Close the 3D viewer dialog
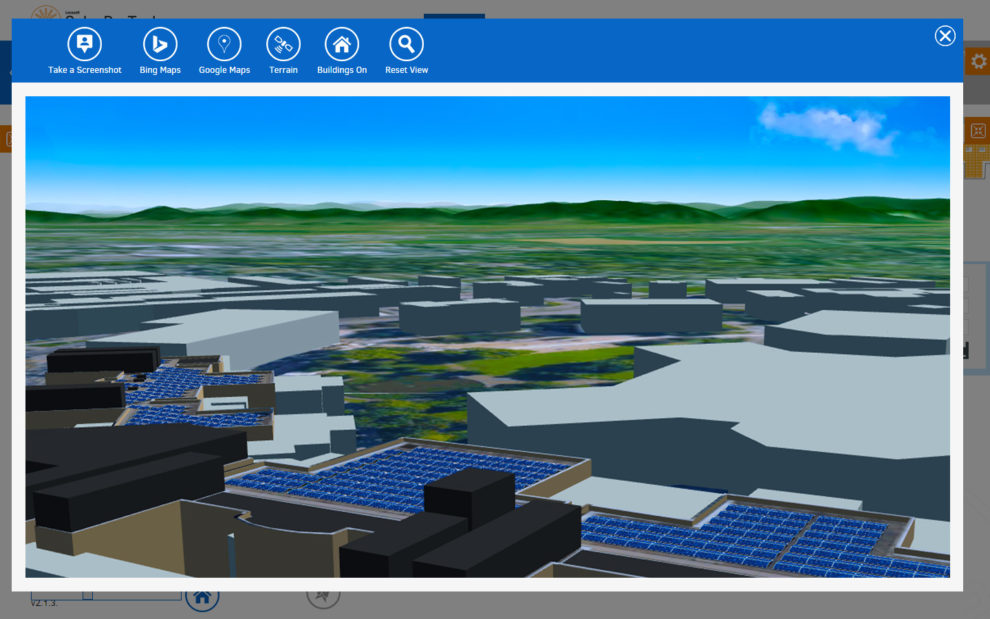Image resolution: width=990 pixels, height=619 pixels. click(945, 36)
